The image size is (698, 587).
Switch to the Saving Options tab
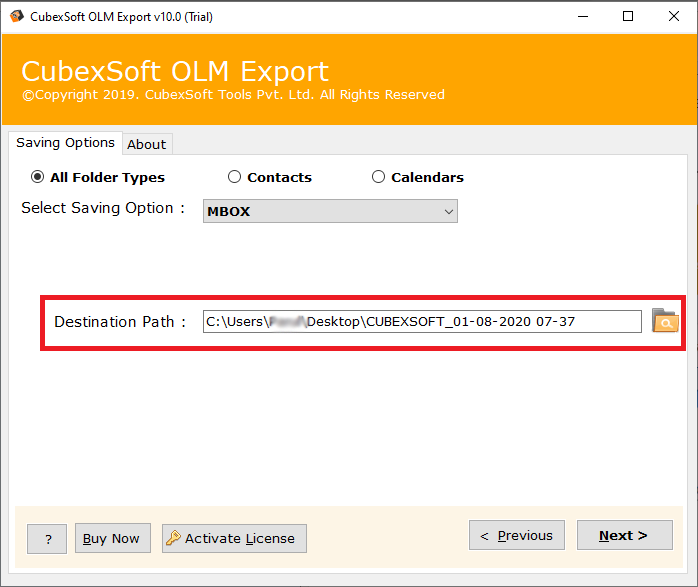coord(65,143)
